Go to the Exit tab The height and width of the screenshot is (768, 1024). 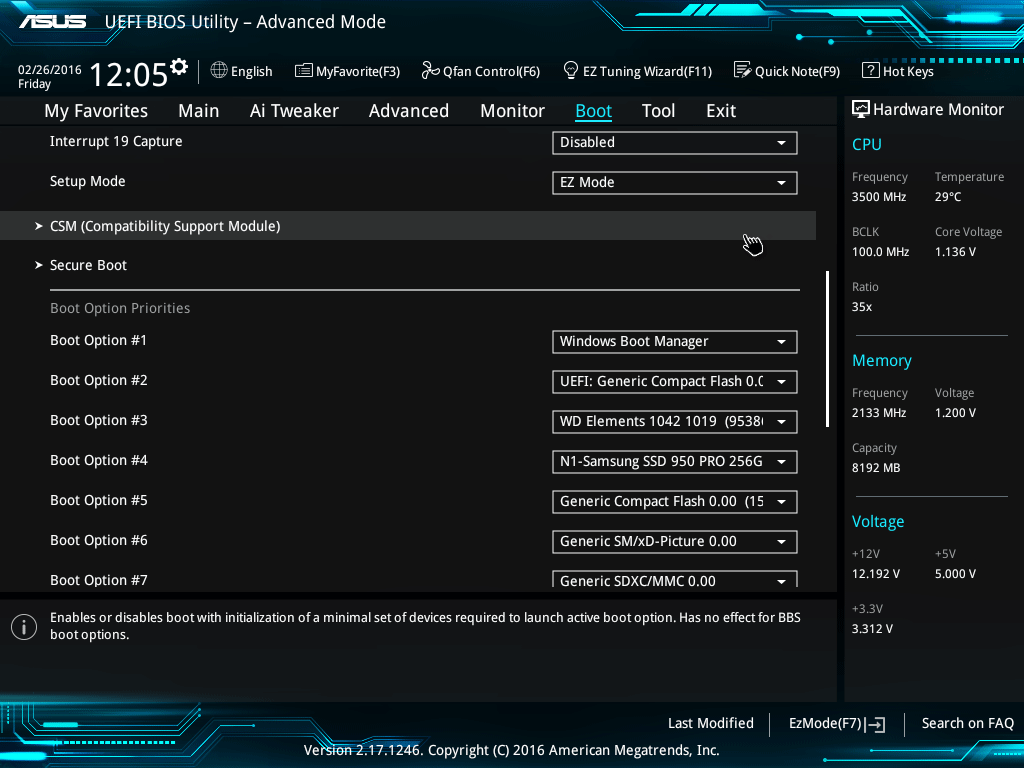[x=721, y=111]
